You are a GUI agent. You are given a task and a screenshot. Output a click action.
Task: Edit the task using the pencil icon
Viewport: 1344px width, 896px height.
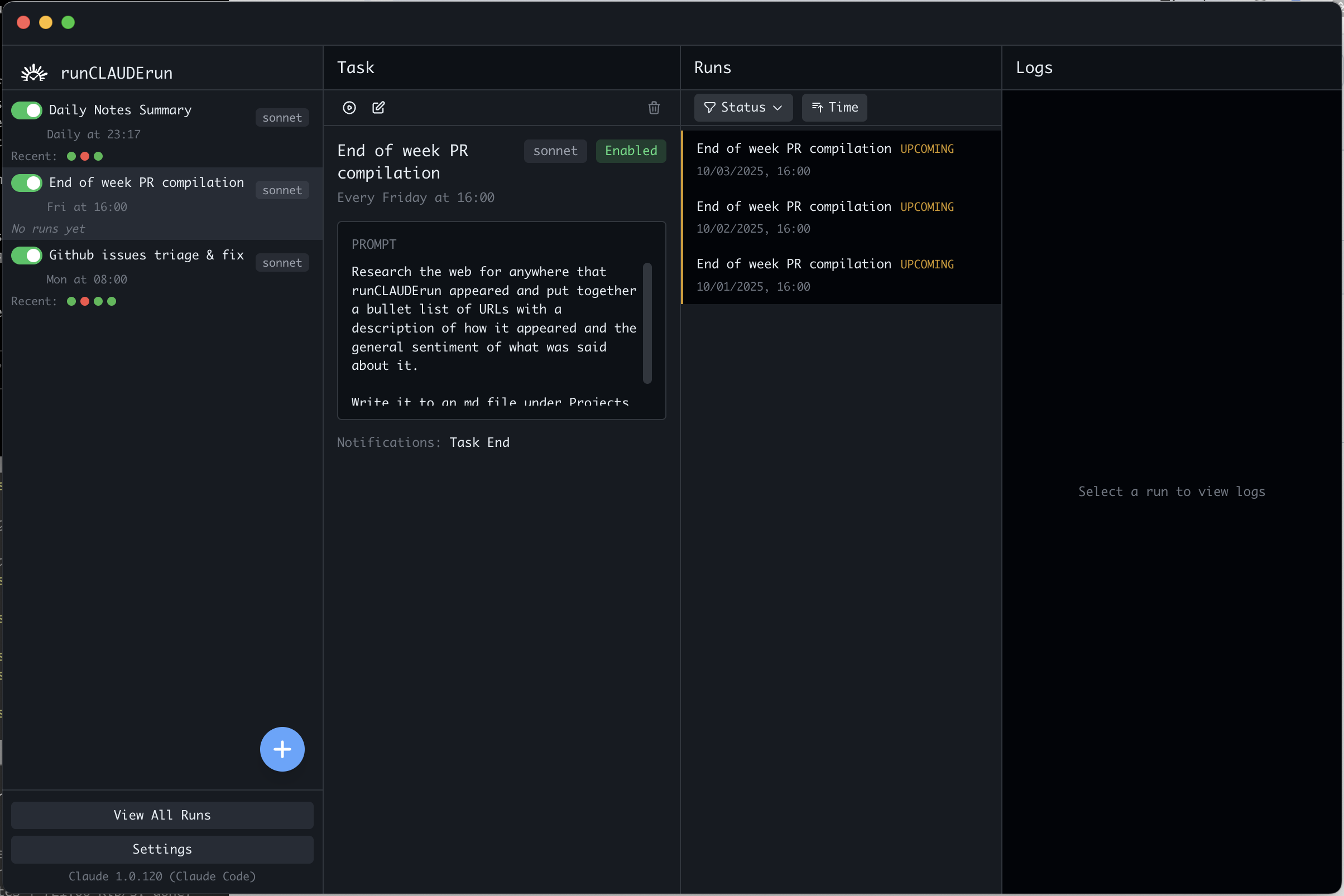(x=378, y=108)
